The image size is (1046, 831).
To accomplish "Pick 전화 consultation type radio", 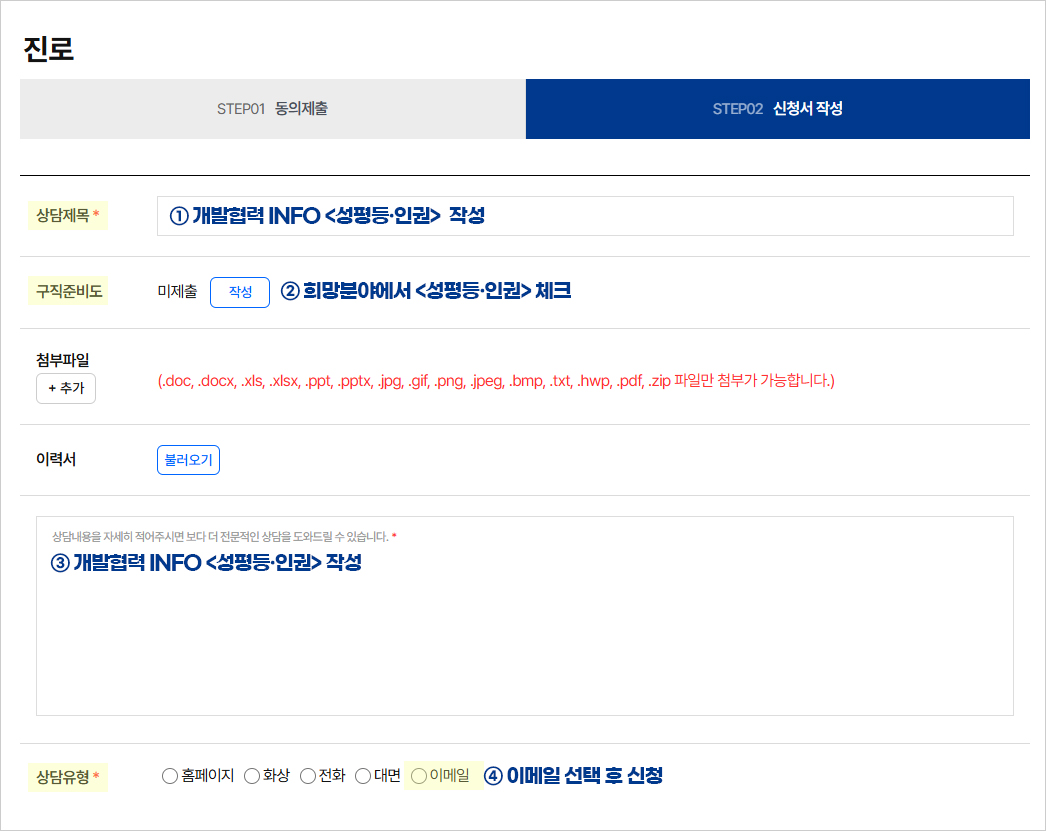I will 308,776.
